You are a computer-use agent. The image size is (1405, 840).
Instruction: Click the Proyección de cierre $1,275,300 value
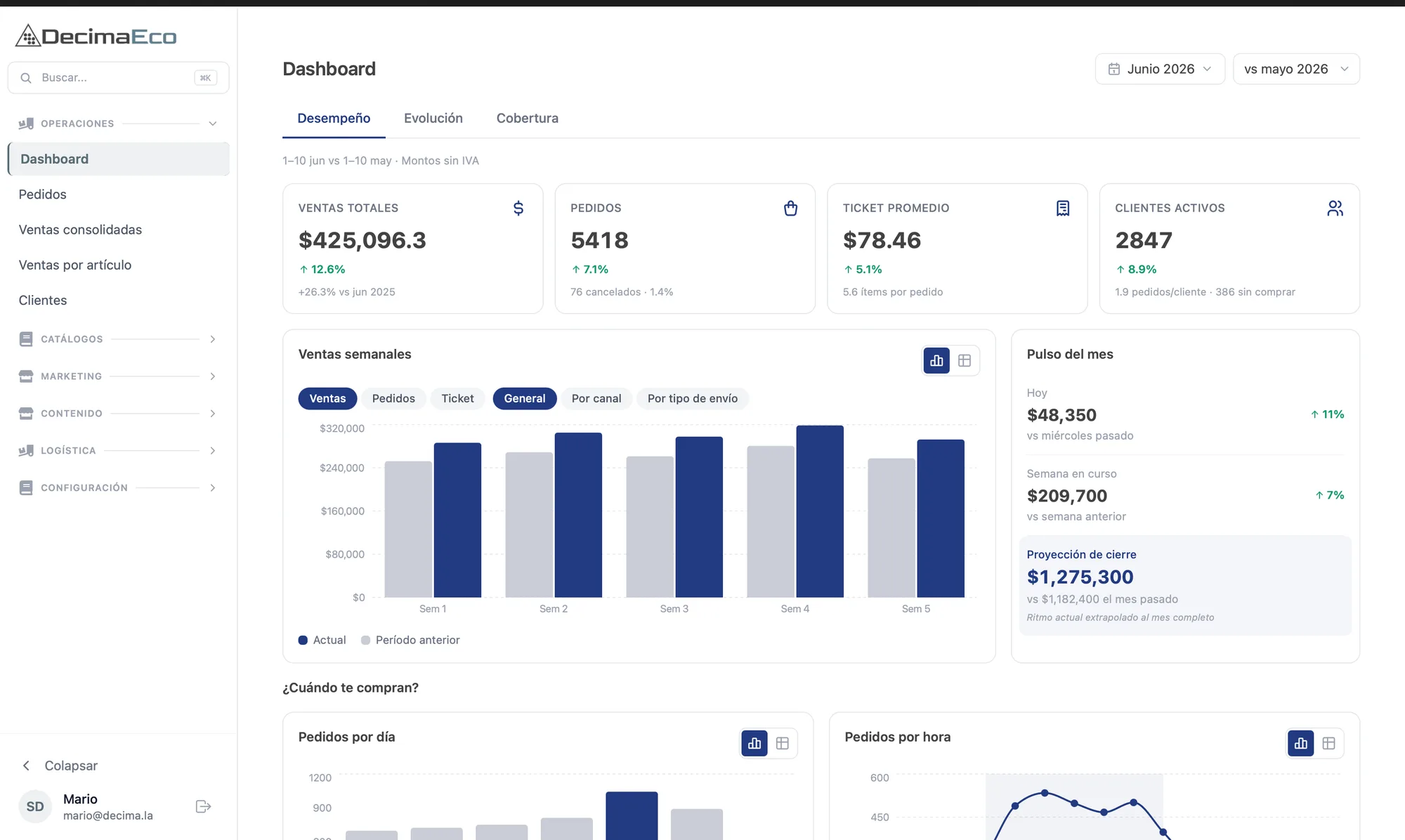1080,577
